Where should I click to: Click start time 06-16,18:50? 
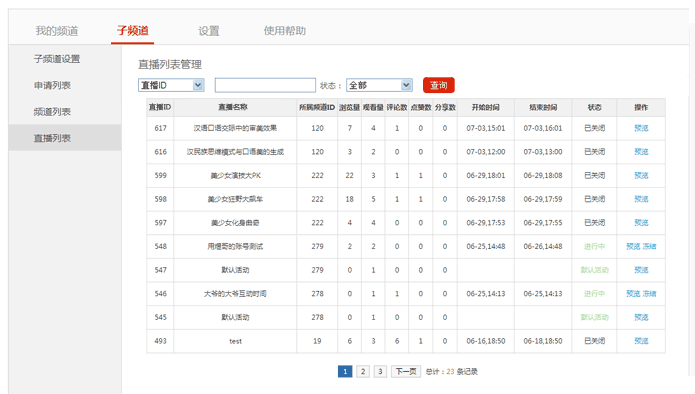(x=485, y=341)
